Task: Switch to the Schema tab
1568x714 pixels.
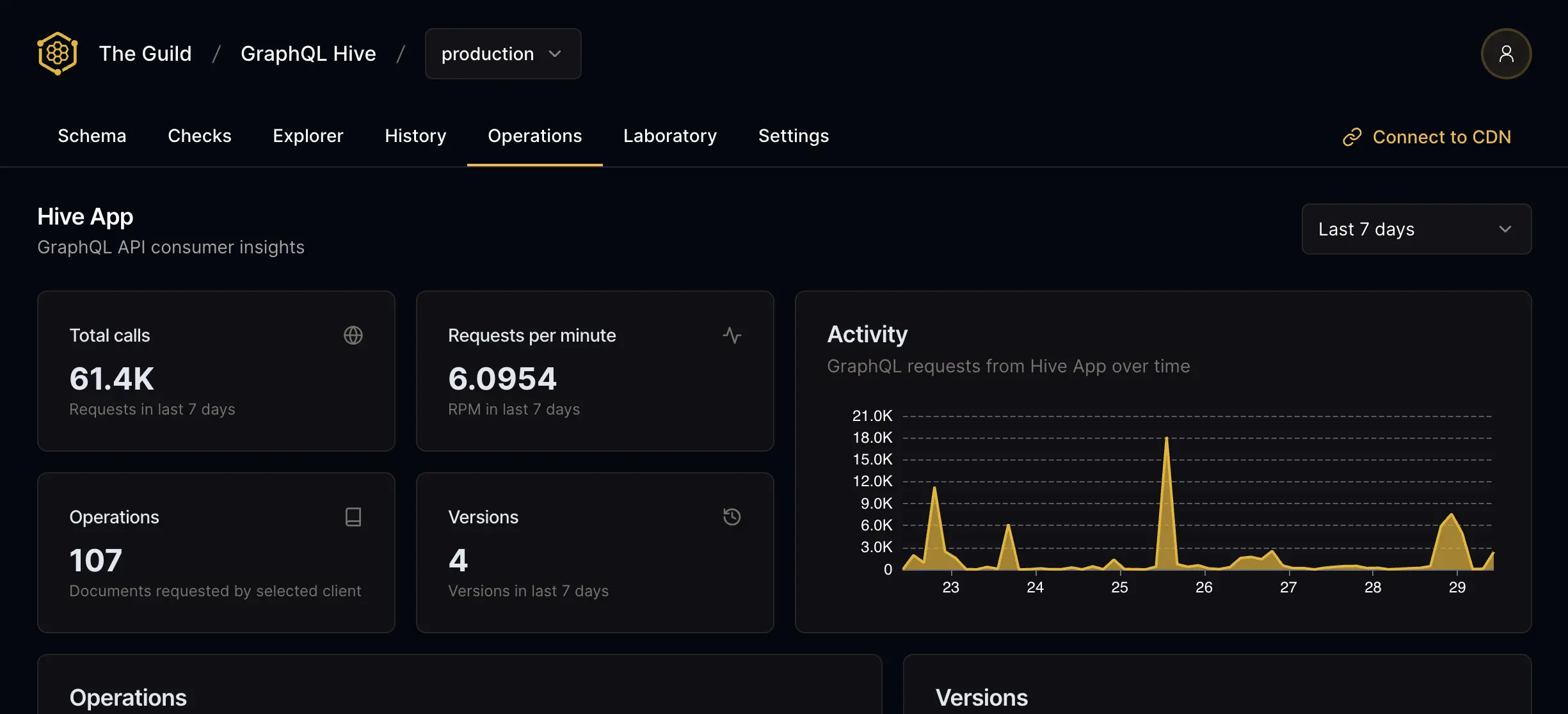Action: [92, 136]
